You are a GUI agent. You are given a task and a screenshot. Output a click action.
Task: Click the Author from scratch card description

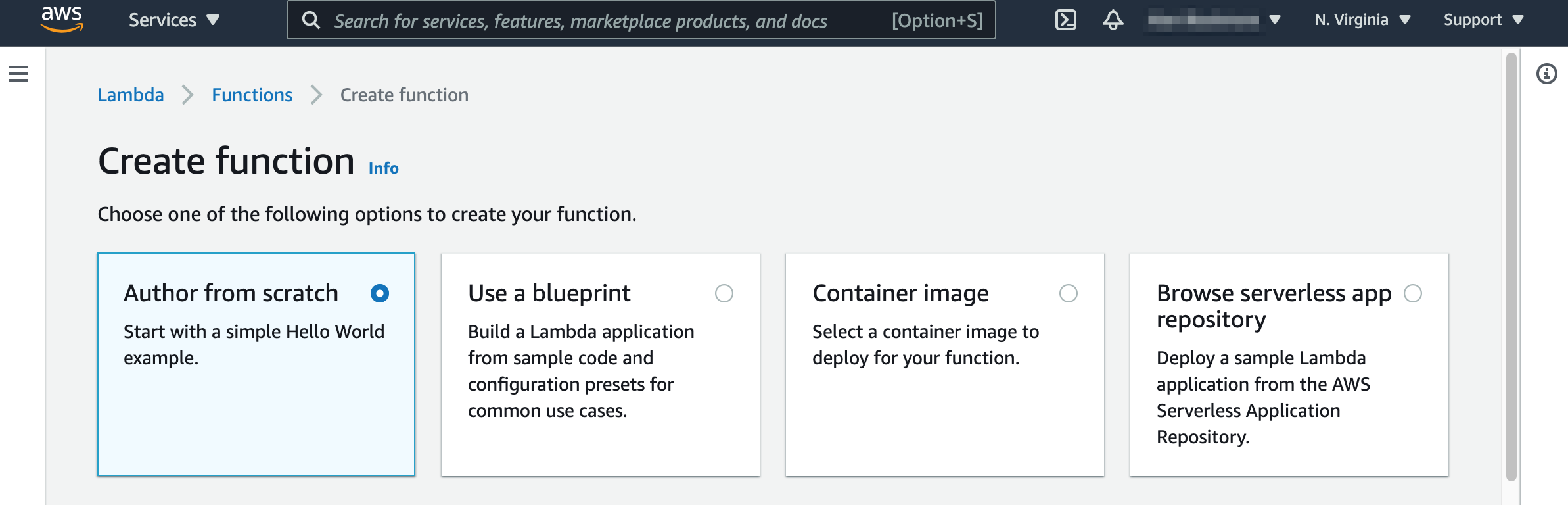[x=254, y=345]
